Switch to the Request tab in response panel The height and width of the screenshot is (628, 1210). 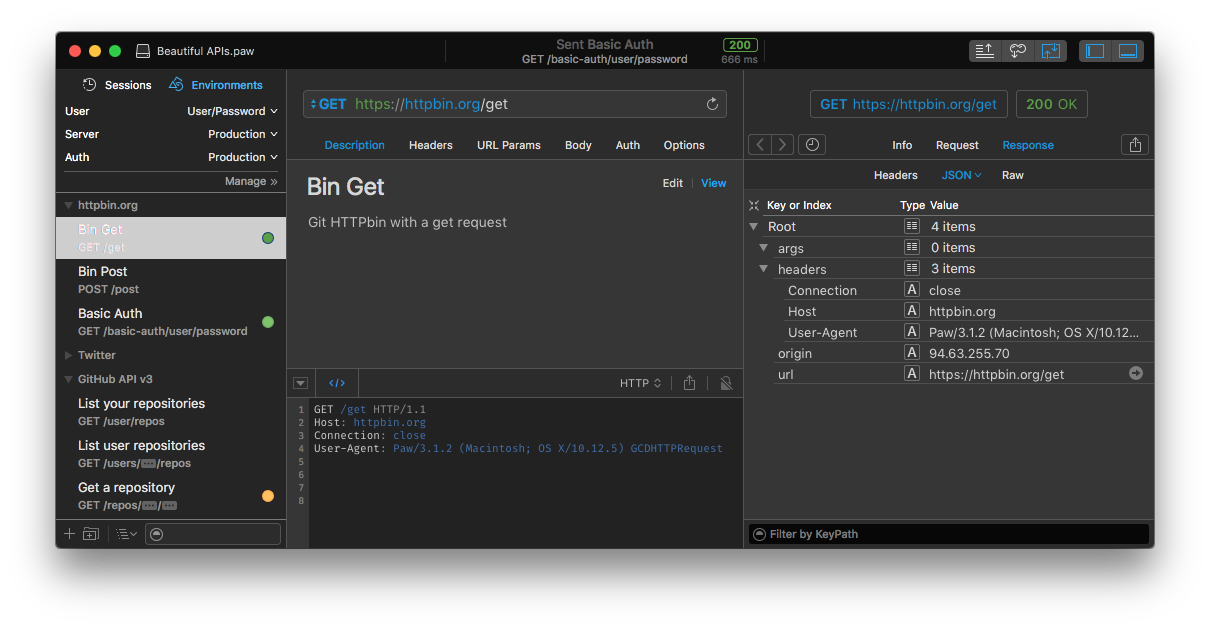957,145
